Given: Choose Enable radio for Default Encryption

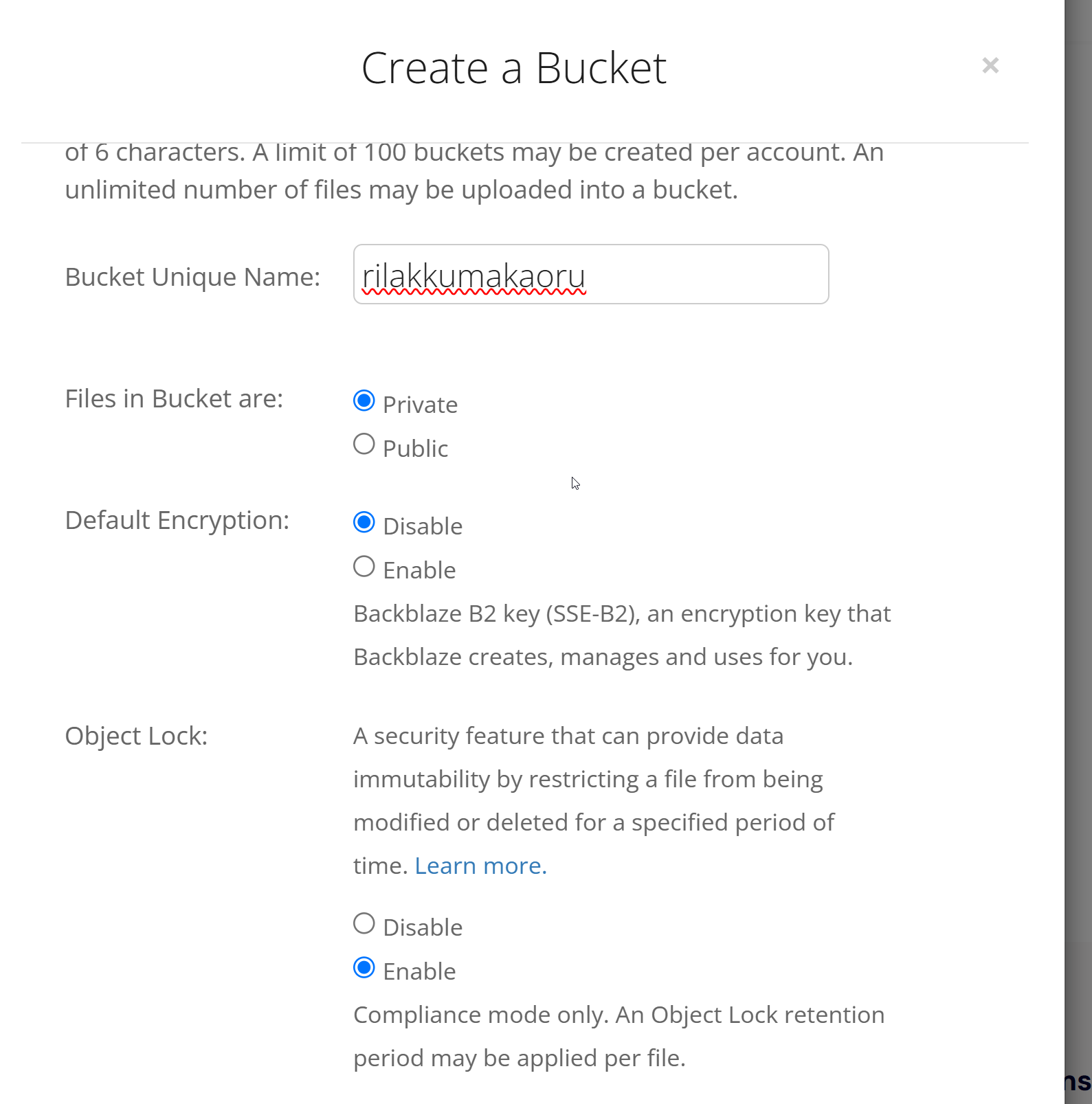Looking at the screenshot, I should 364,567.
